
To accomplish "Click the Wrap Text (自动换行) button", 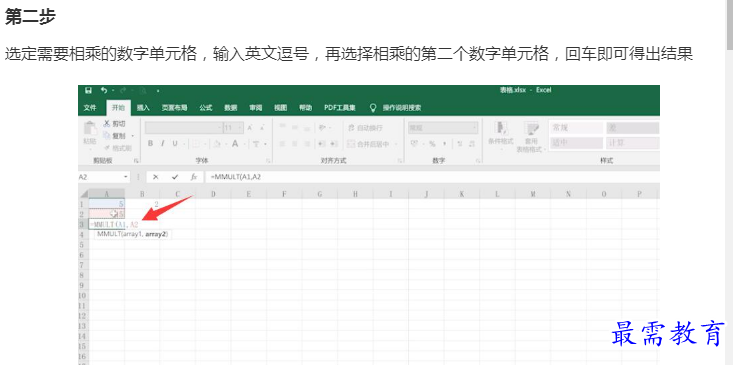I will coord(366,128).
